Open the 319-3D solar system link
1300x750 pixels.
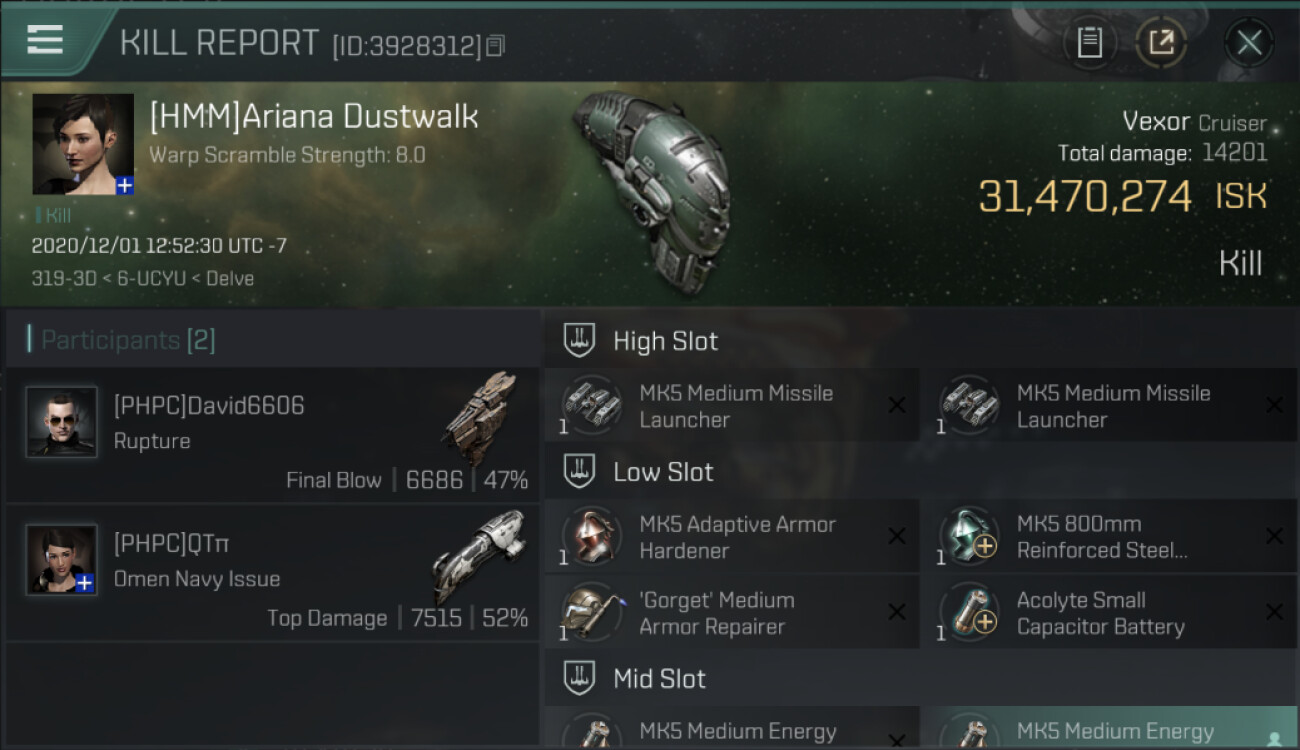pos(66,278)
